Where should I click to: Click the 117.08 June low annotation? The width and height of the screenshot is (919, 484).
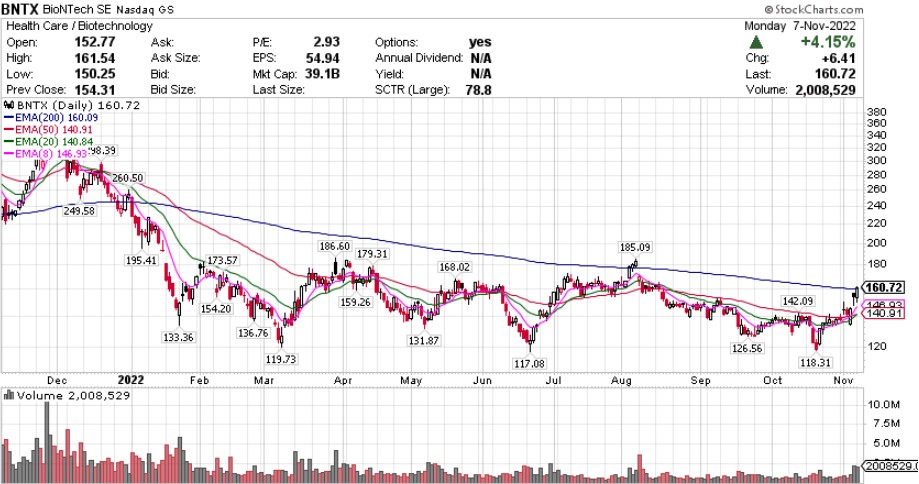[529, 364]
